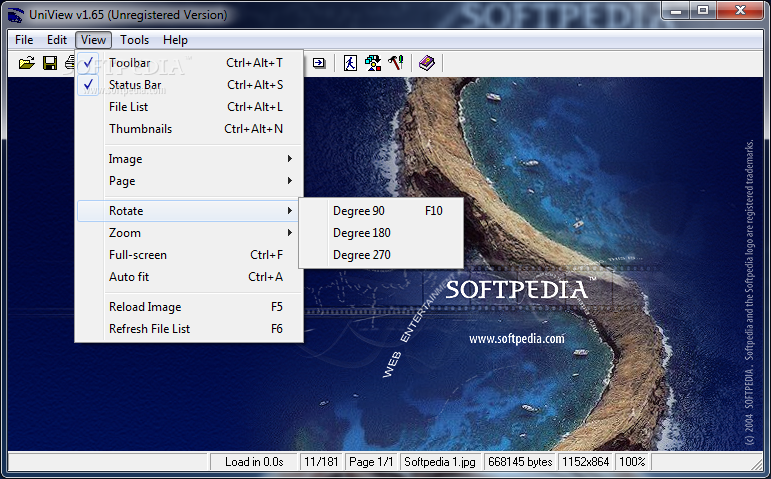Rotate image by Degree 270
Screen dimensions: 771x479
(381, 255)
